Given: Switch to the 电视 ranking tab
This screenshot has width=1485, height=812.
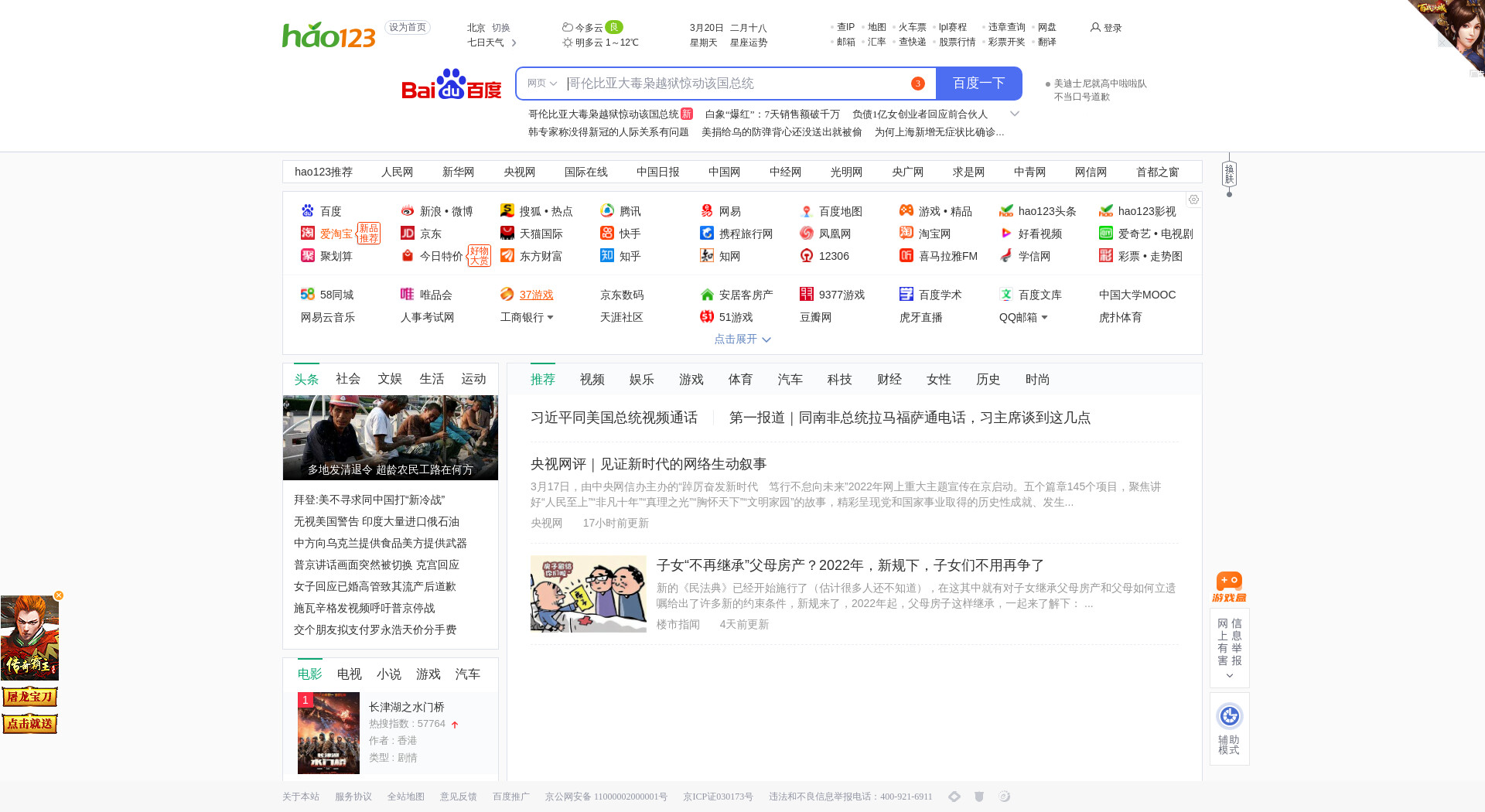Looking at the screenshot, I should tap(350, 674).
